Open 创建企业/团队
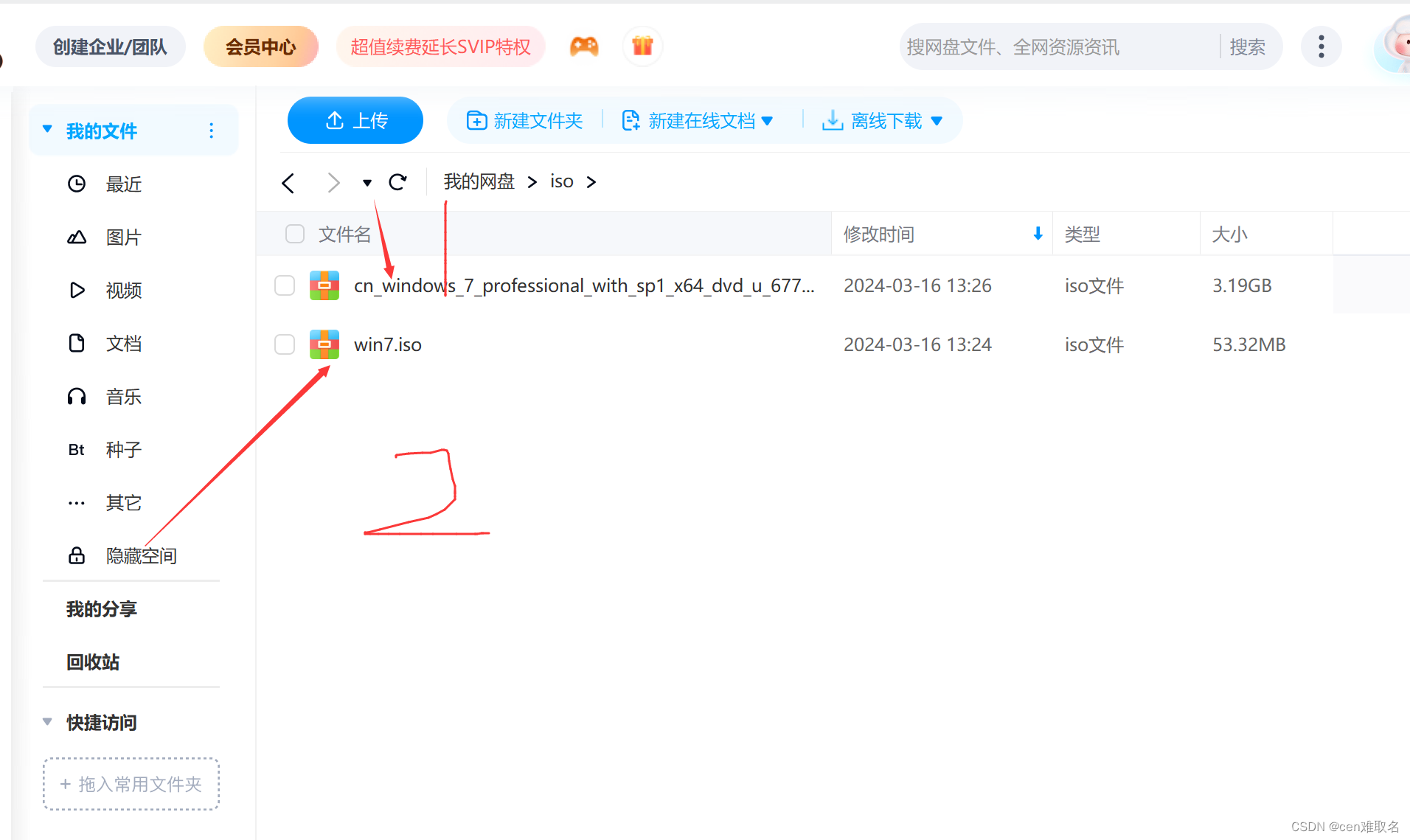Screen dimensions: 1410x840 point(111,46)
